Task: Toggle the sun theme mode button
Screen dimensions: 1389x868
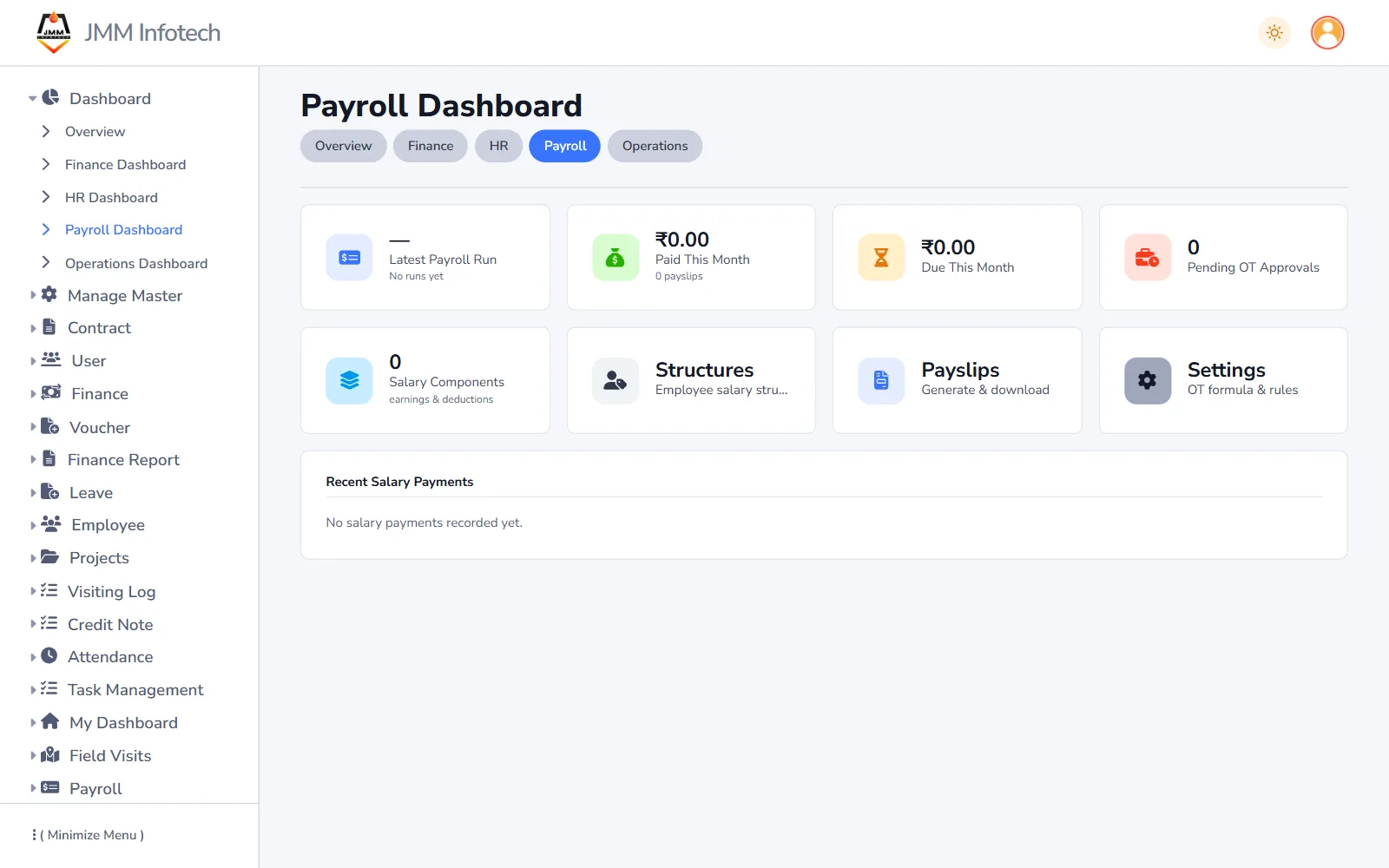Action: point(1274,33)
